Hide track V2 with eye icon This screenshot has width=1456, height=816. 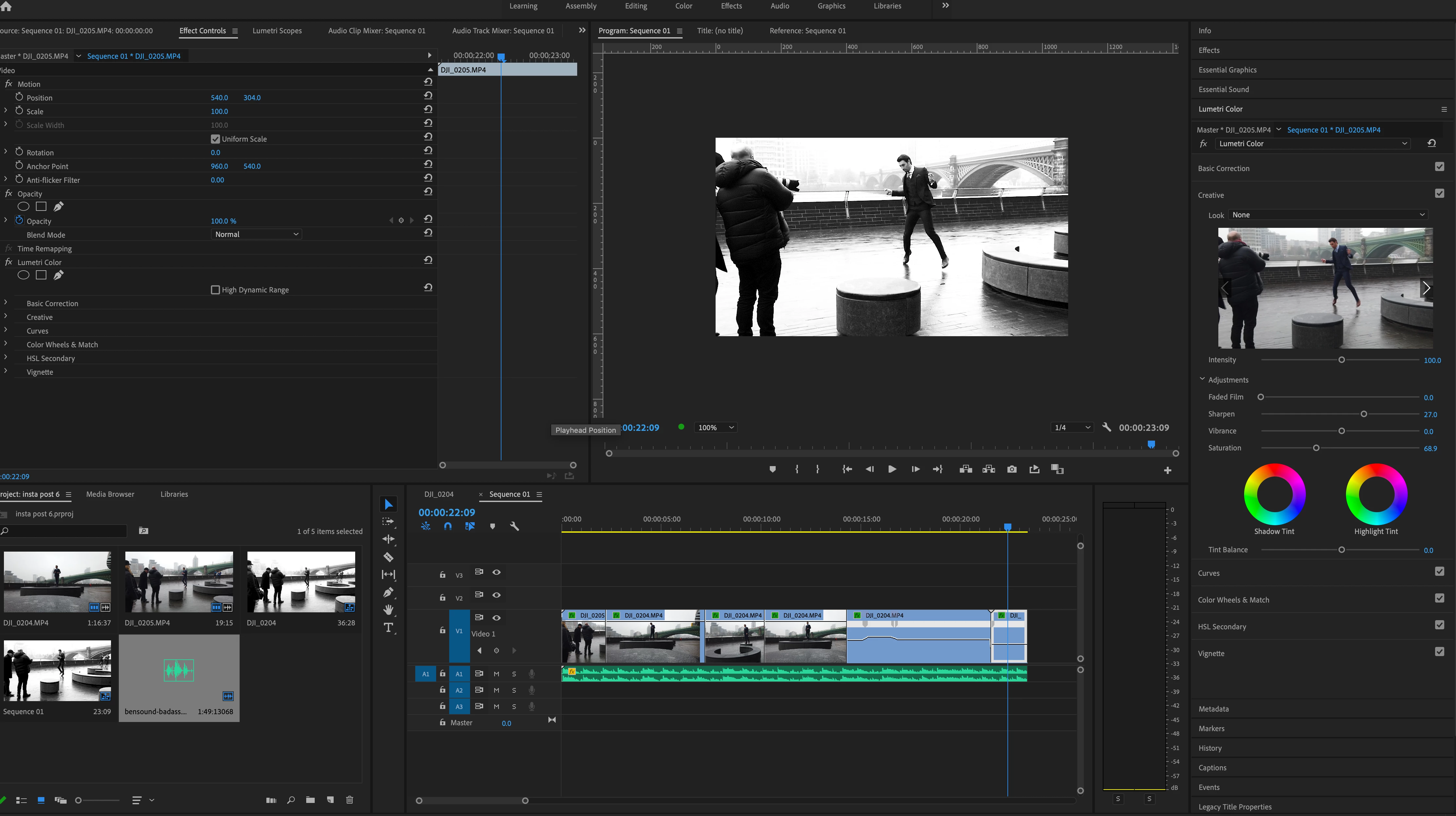[x=496, y=595]
